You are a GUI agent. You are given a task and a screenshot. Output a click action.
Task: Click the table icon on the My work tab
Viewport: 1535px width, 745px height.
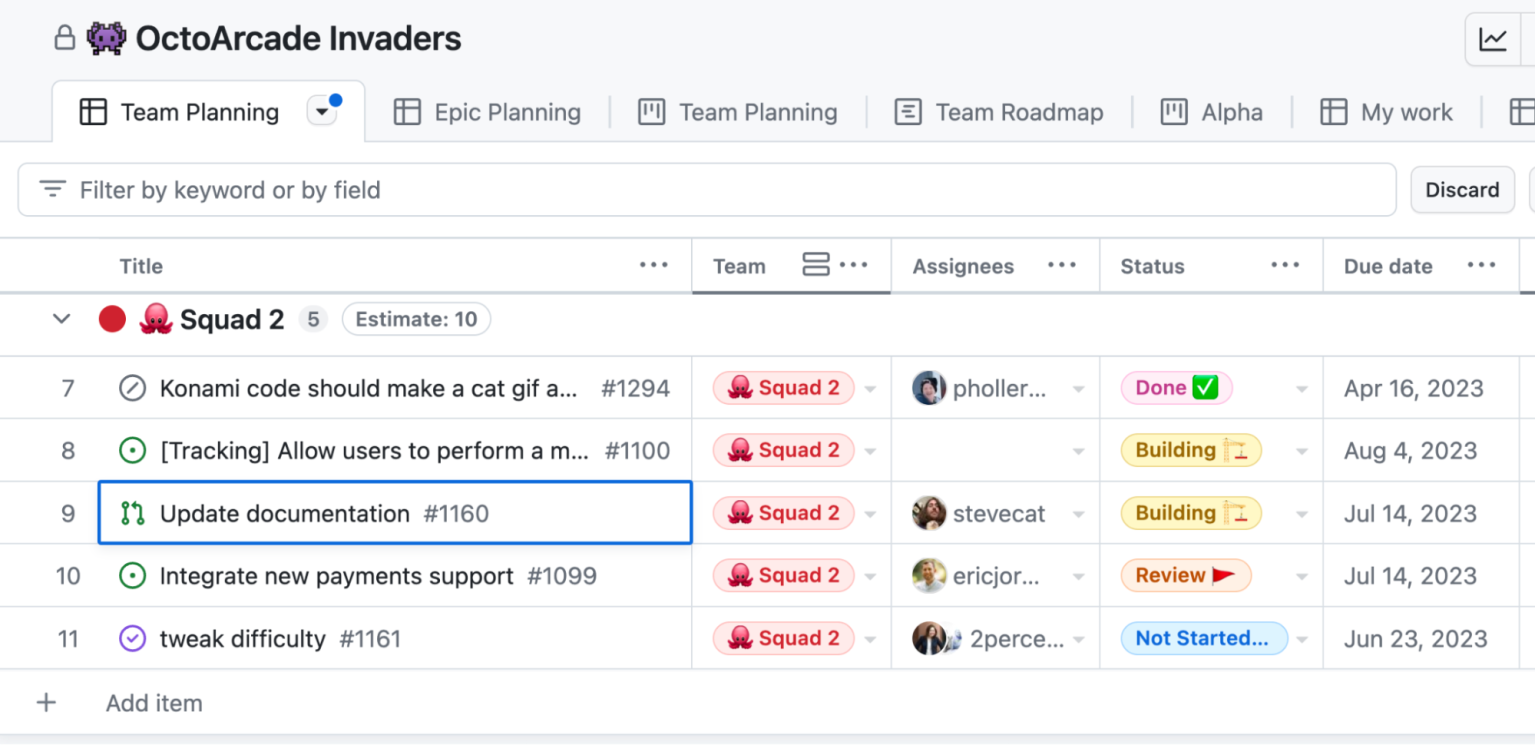tap(1334, 112)
